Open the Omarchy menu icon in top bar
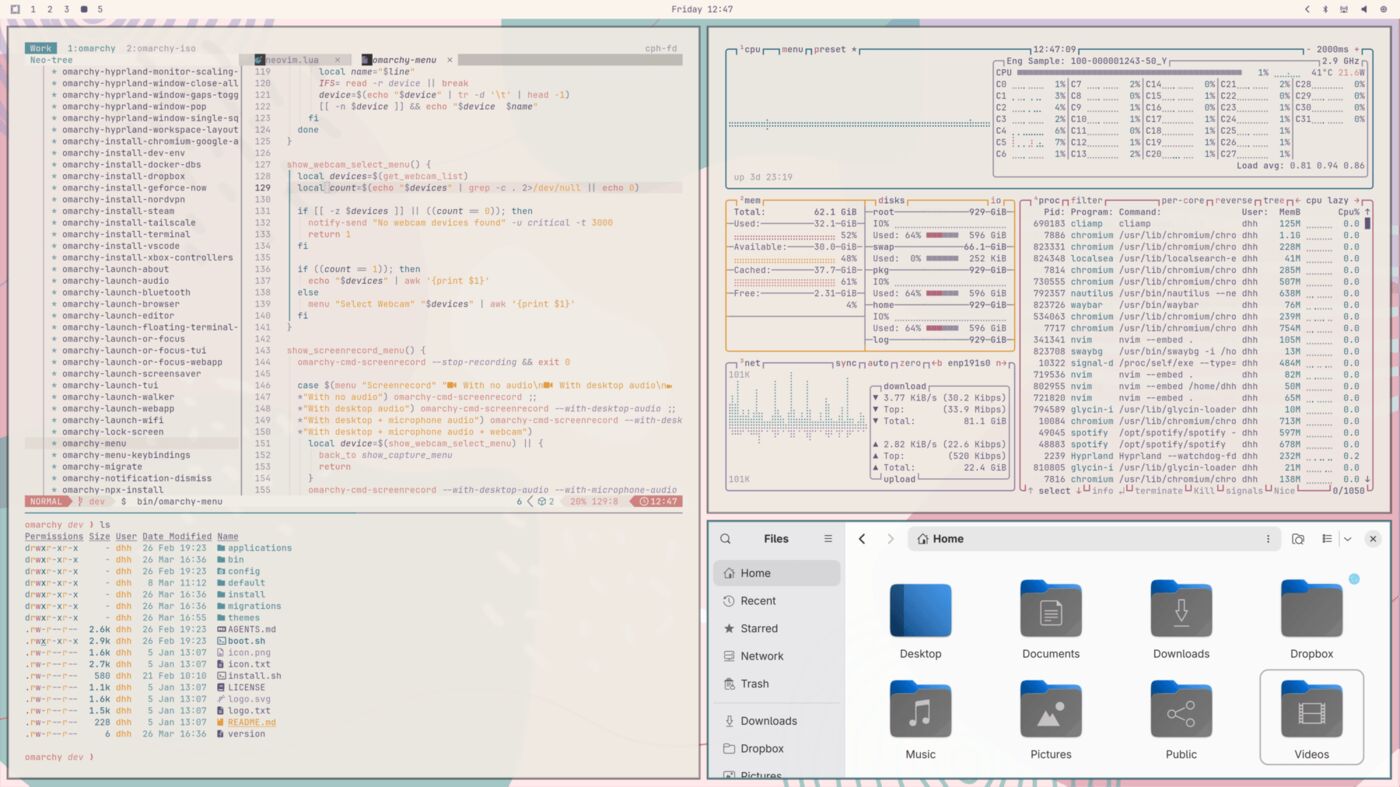 15,9
